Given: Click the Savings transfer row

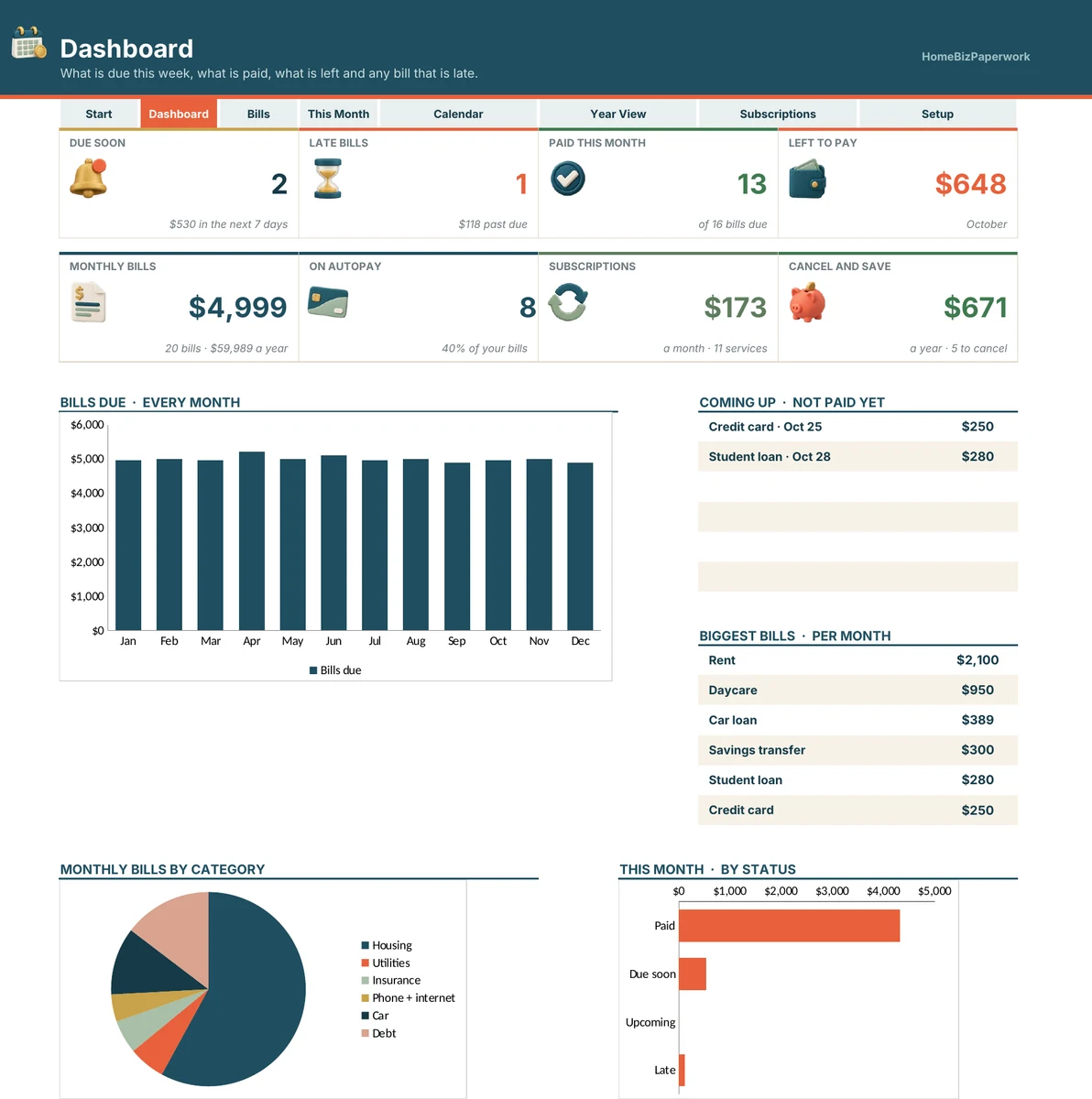Looking at the screenshot, I should point(857,750).
